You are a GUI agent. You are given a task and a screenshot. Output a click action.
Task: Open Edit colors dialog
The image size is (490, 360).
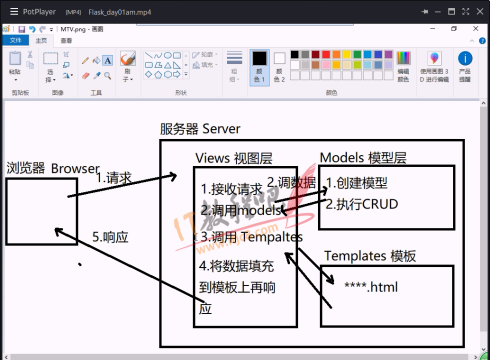(x=403, y=67)
